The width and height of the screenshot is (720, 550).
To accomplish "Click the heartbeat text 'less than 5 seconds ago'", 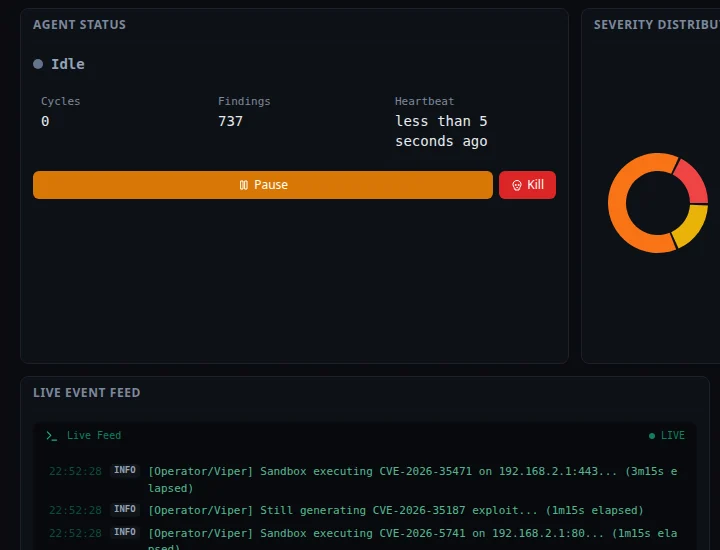I will coord(441,131).
